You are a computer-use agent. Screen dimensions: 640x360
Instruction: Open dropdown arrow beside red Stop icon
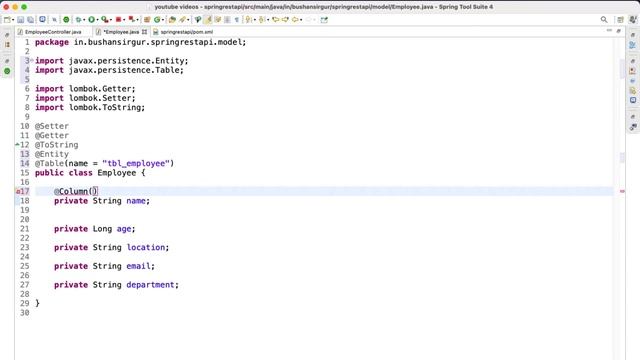coord(124,20)
